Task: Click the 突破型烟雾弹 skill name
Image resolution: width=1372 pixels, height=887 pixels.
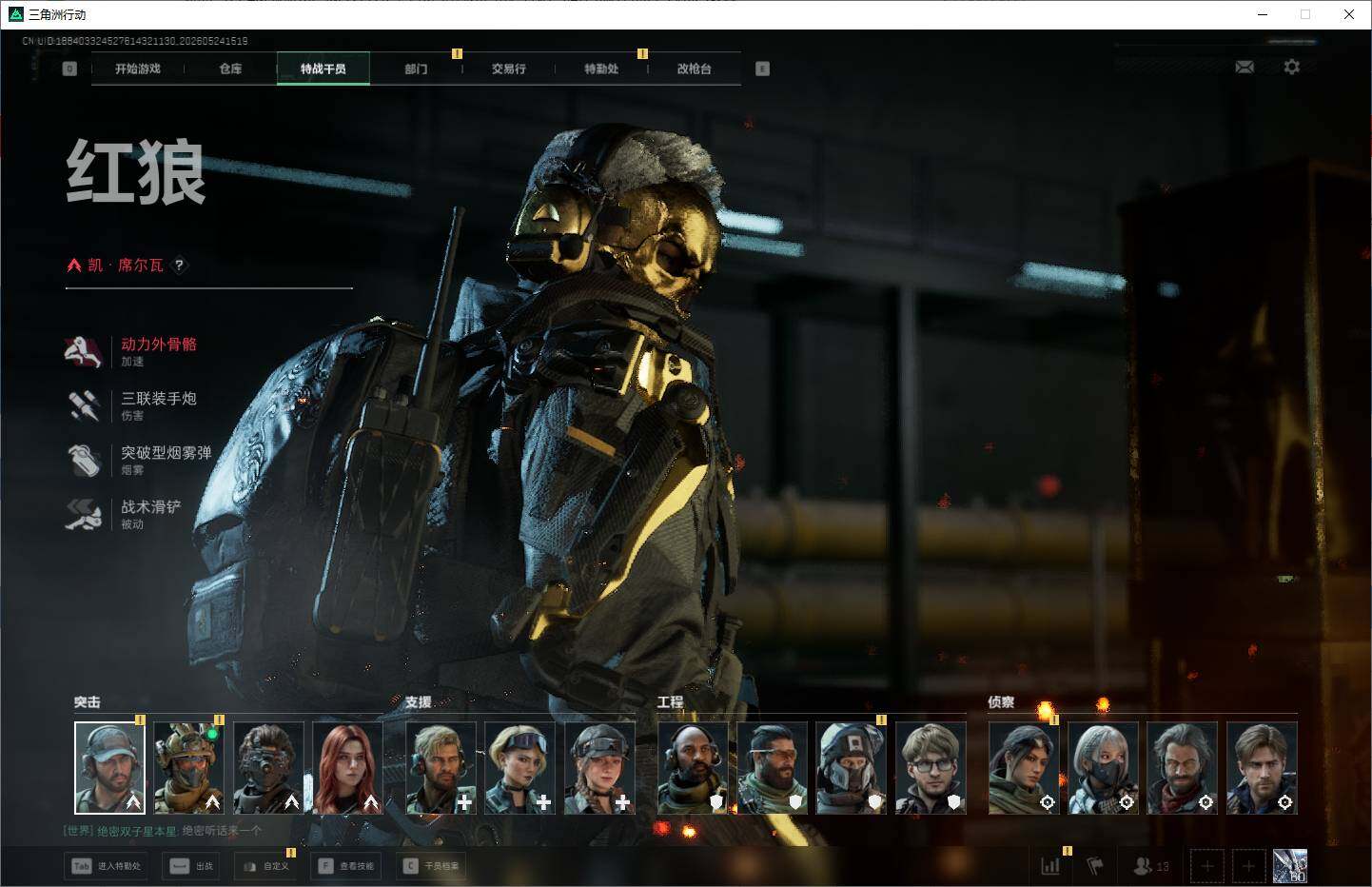Action: [x=167, y=453]
